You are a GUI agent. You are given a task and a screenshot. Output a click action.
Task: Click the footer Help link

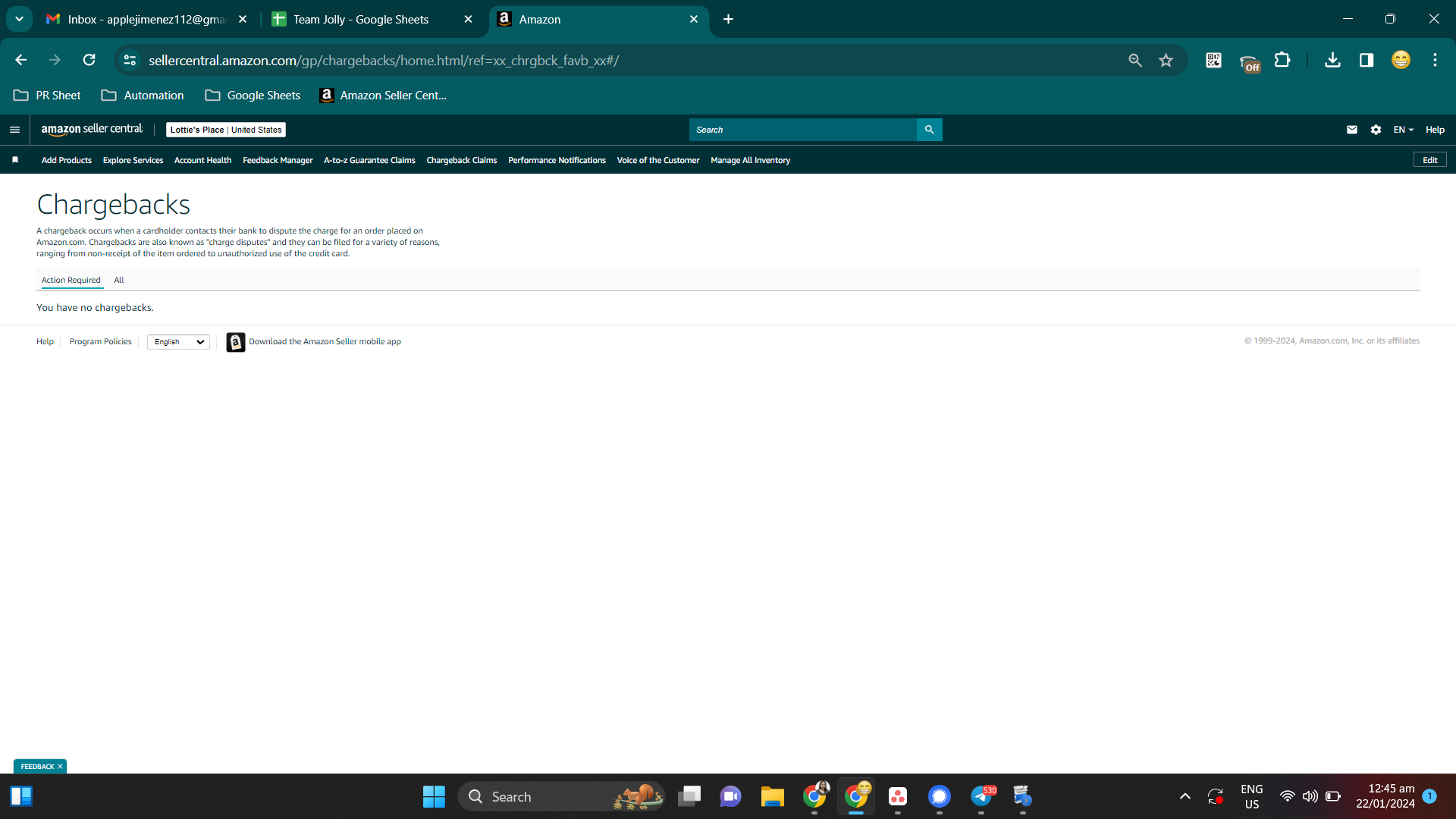[x=45, y=342]
